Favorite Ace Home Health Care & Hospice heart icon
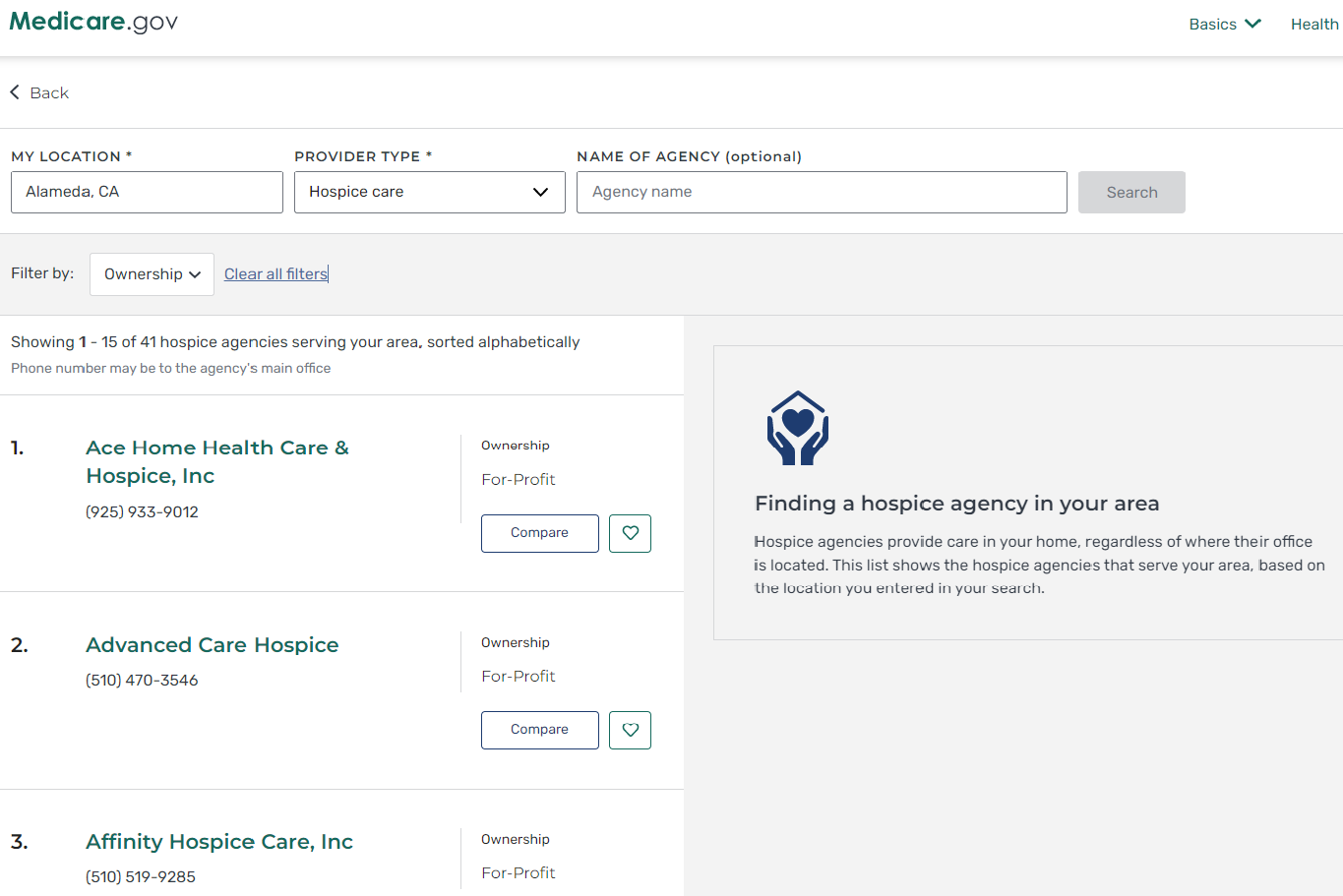This screenshot has height=896, width=1343. pyautogui.click(x=630, y=533)
